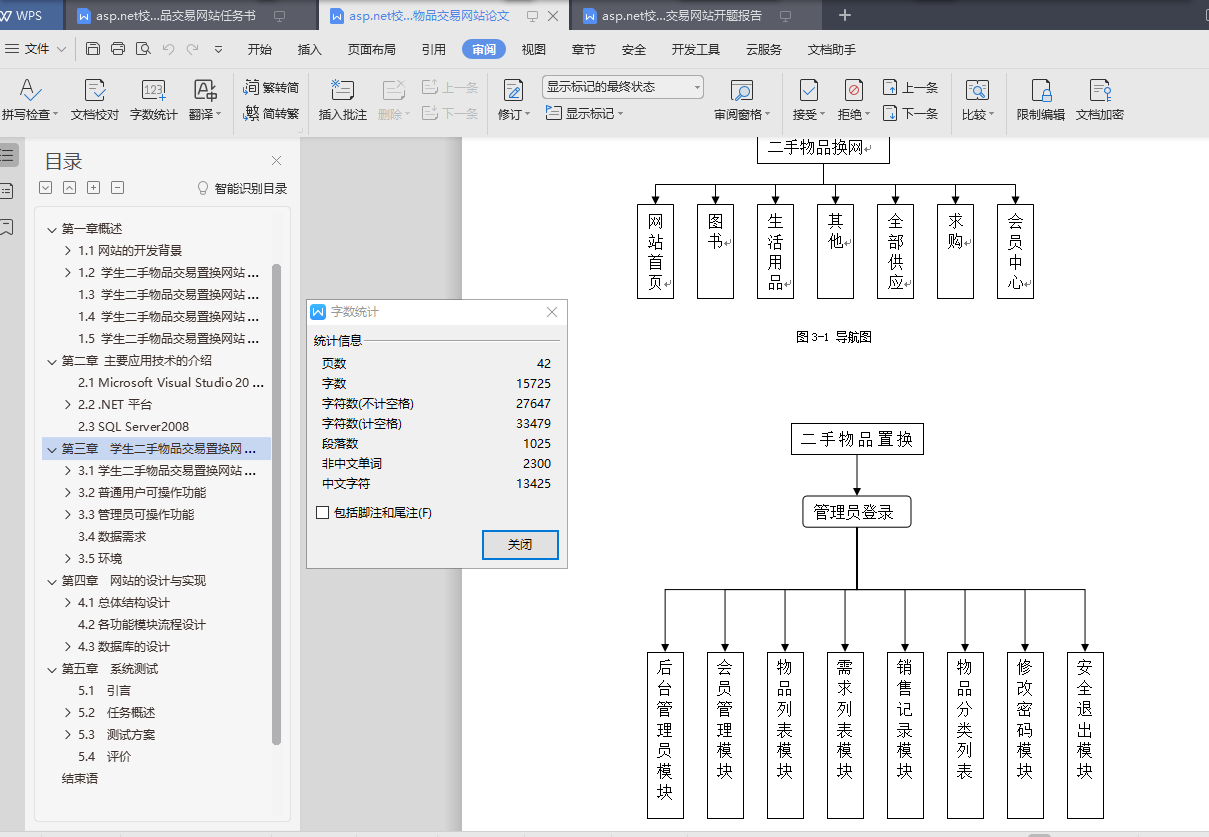Check 包括脚注和尾注 checkbox
1209x837 pixels.
coord(322,513)
